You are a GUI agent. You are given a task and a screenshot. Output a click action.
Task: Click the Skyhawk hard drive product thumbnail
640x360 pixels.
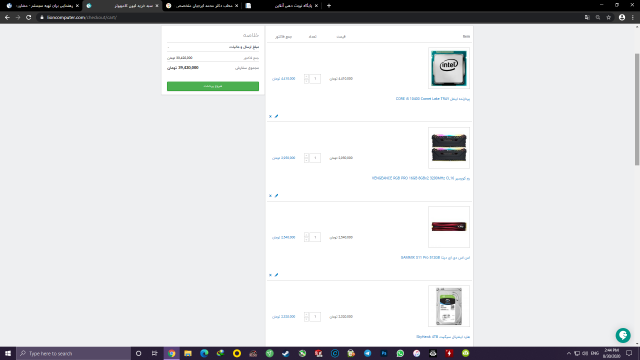449,306
